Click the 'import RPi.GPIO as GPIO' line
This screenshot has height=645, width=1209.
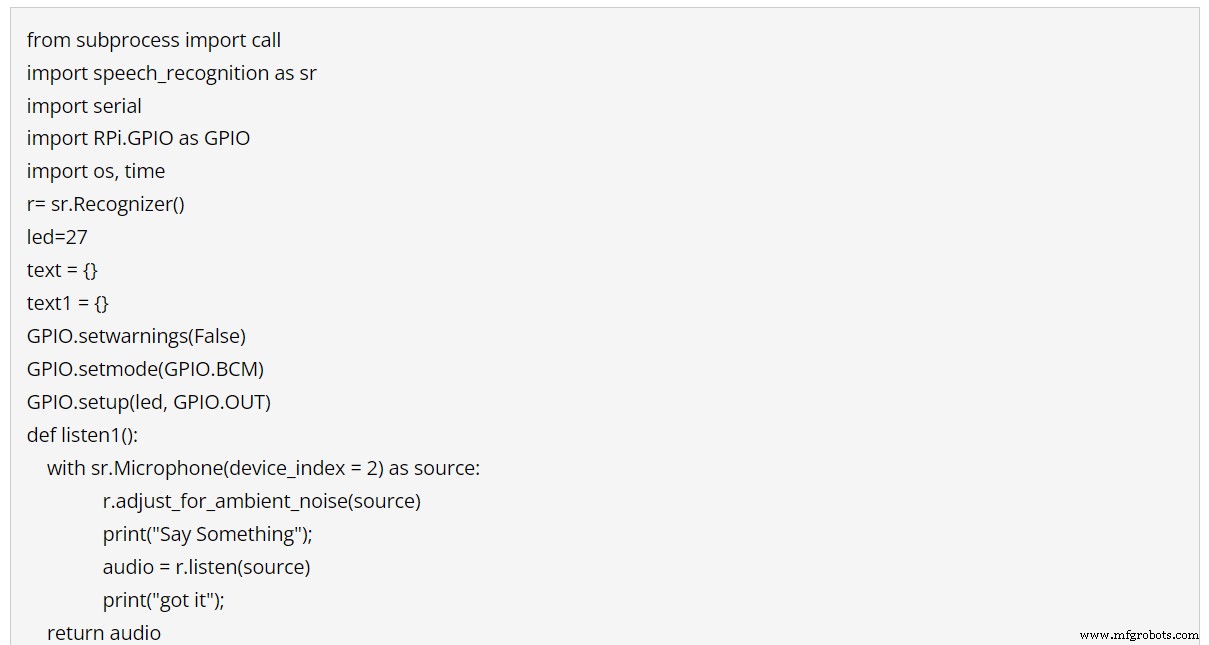138,138
